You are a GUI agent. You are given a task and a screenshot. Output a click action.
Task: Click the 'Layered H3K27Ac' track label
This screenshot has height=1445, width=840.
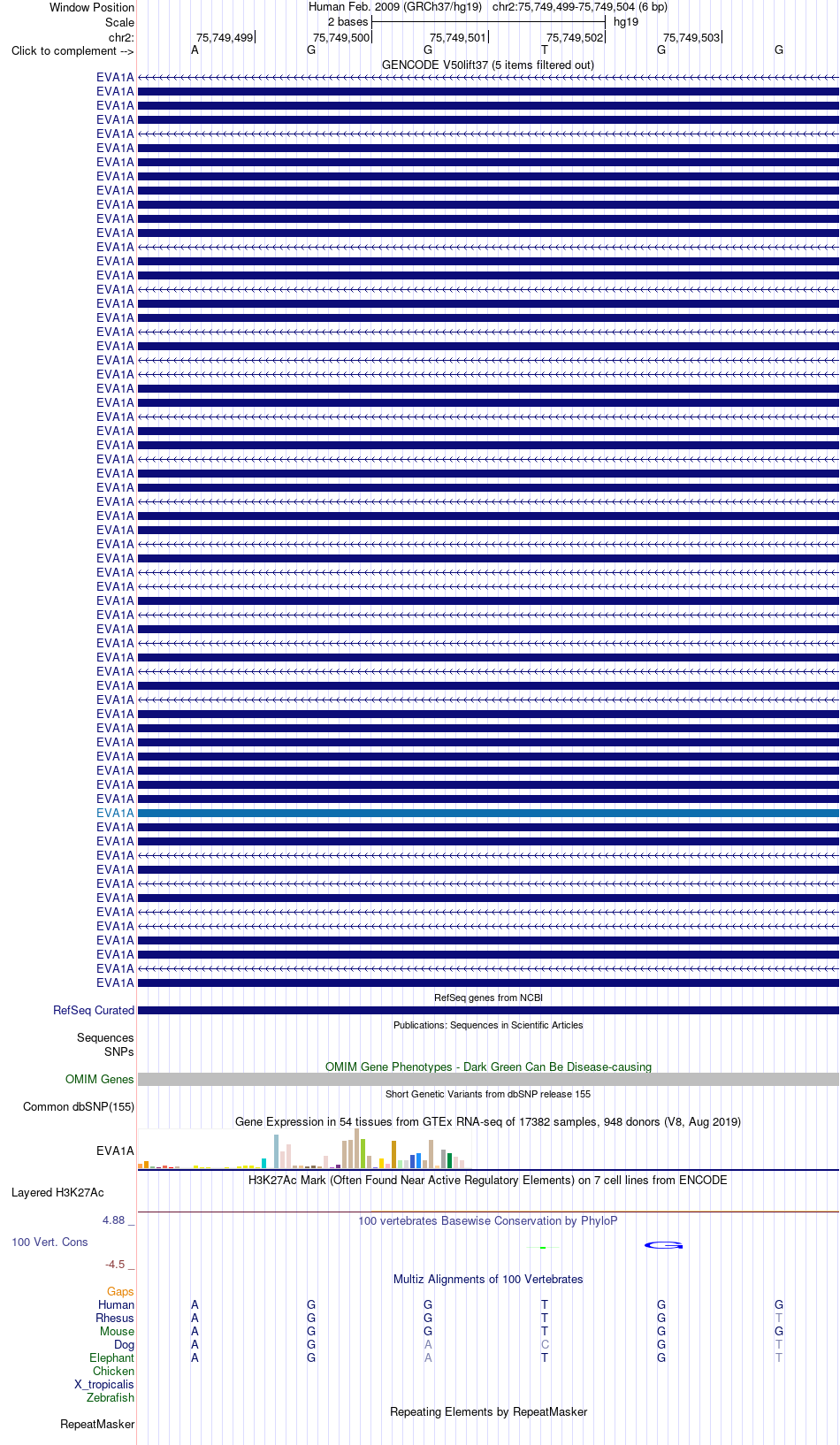pos(57,1192)
